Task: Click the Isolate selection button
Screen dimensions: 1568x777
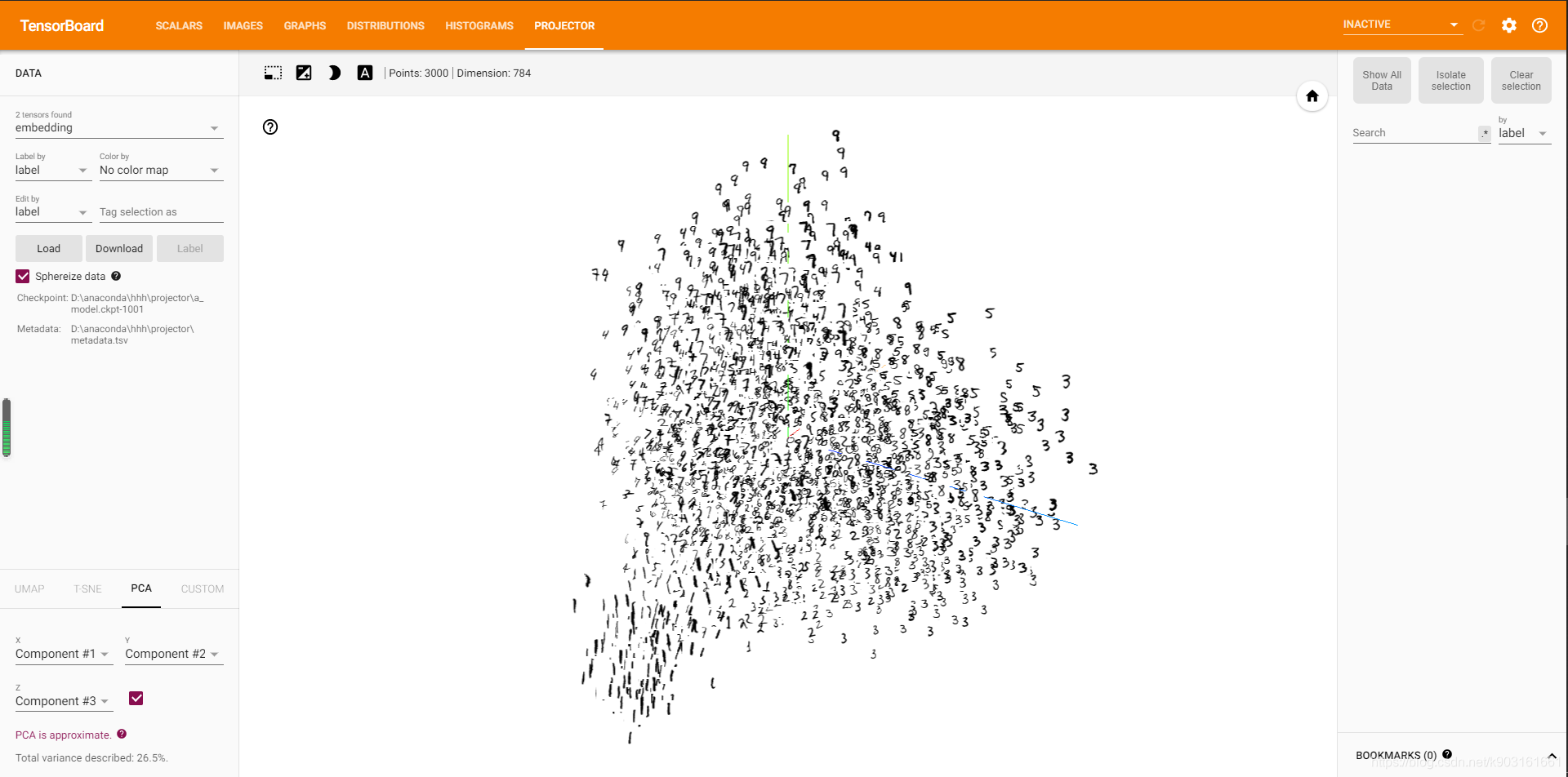Action: pos(1451,81)
